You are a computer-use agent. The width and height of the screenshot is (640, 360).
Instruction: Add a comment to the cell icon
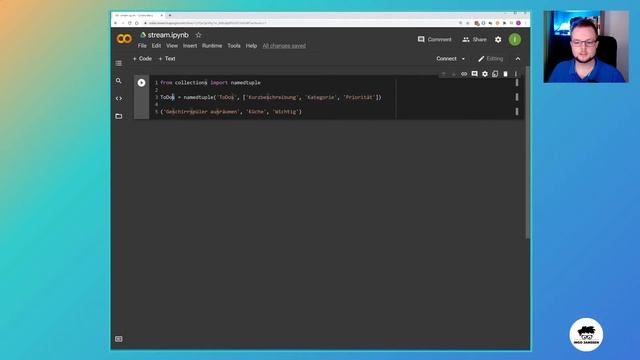point(474,74)
